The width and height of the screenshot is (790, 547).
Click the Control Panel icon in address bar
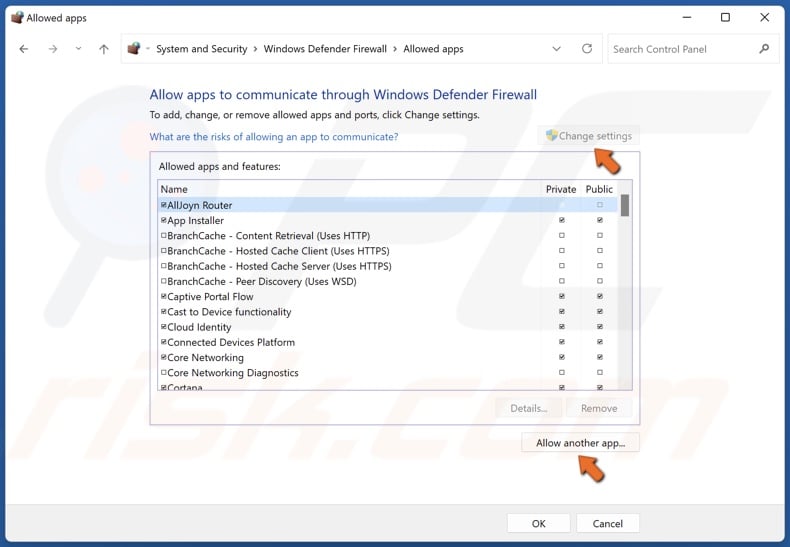pos(134,49)
